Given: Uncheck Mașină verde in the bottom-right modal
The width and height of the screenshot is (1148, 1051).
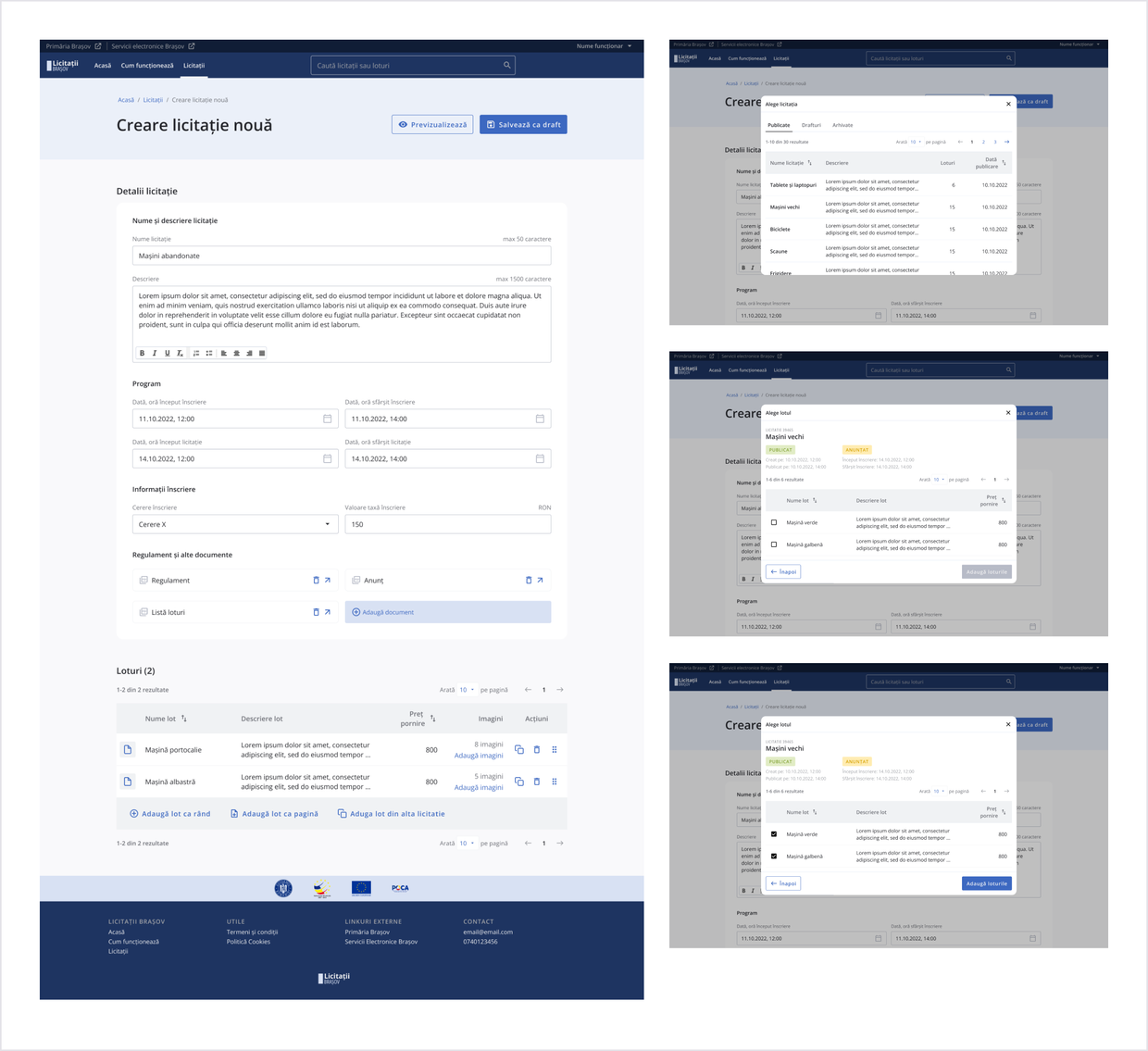Looking at the screenshot, I should [x=774, y=832].
